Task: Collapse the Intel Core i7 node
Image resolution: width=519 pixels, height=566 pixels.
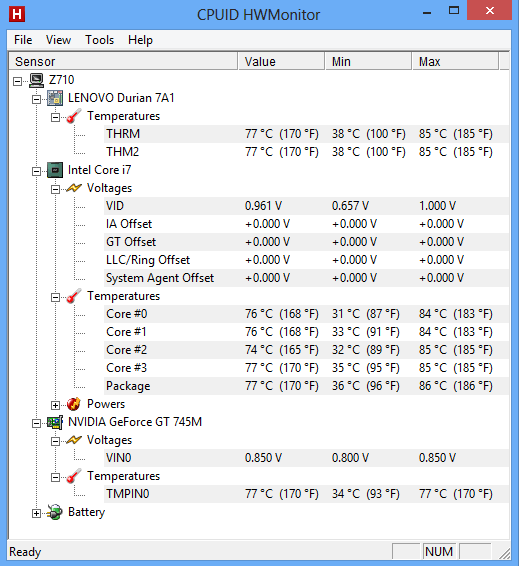Action: (x=36, y=171)
